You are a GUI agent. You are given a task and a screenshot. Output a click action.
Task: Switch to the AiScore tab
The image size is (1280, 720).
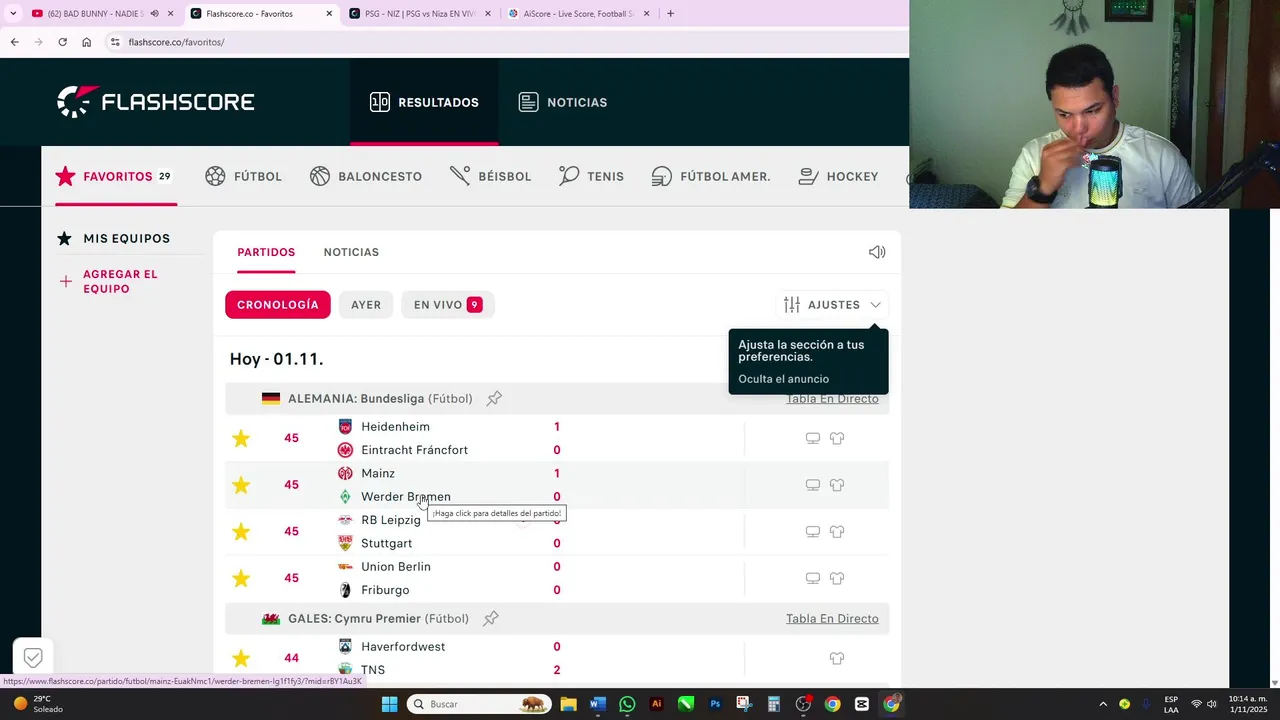click(x=579, y=13)
